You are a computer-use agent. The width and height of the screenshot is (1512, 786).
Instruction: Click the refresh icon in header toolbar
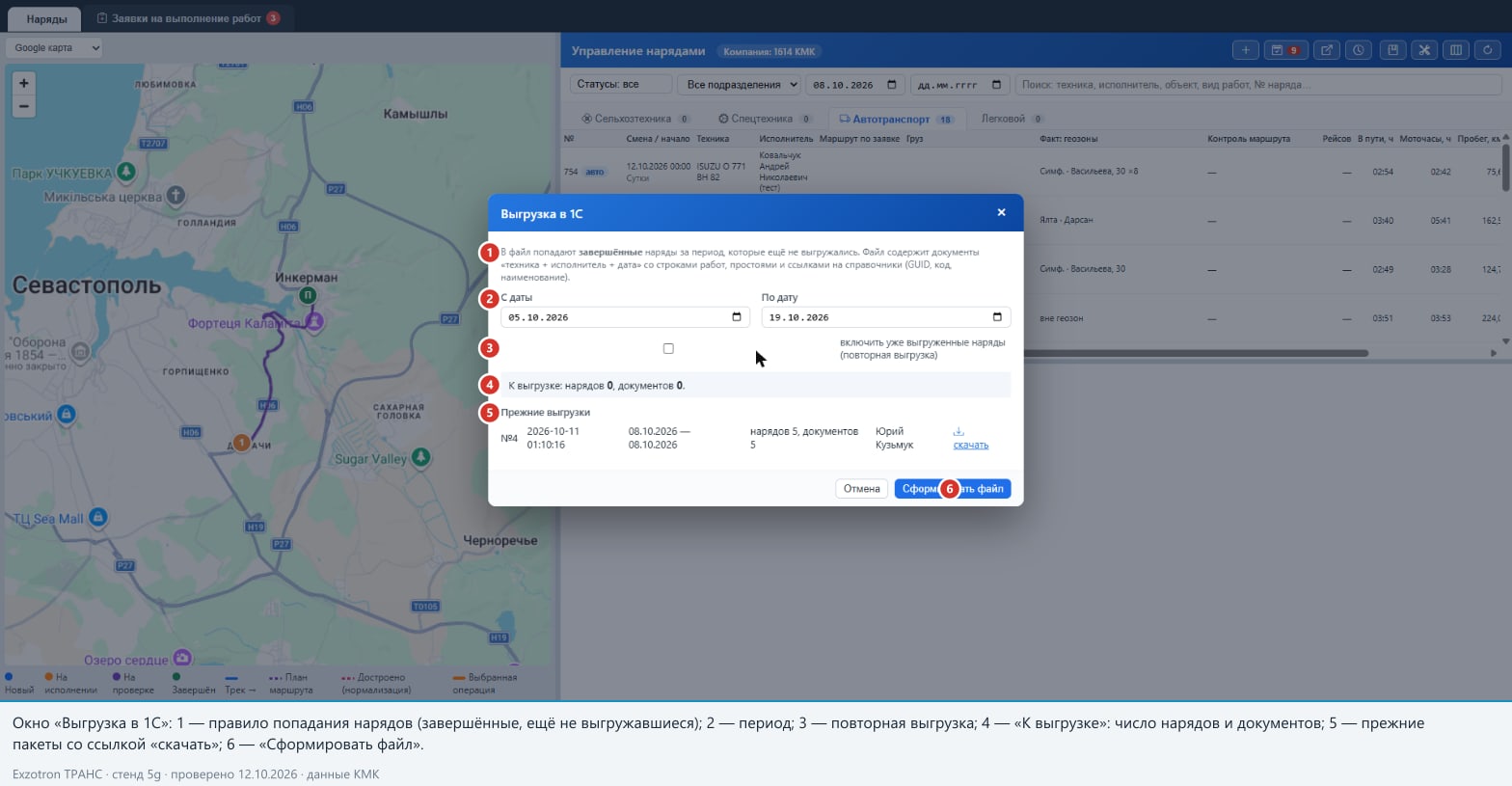(1489, 50)
